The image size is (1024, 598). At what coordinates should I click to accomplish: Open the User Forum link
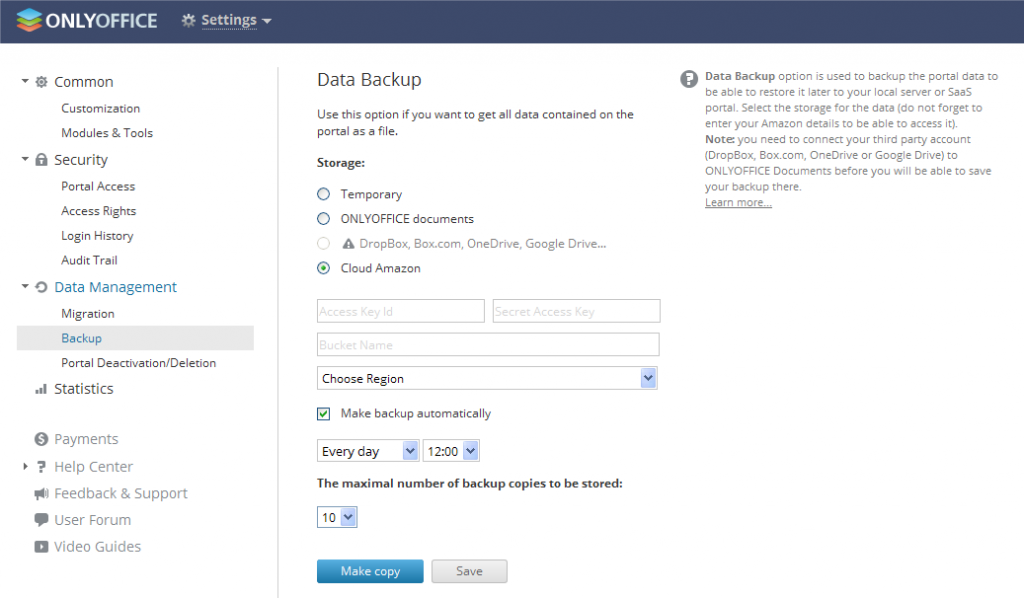click(x=93, y=520)
